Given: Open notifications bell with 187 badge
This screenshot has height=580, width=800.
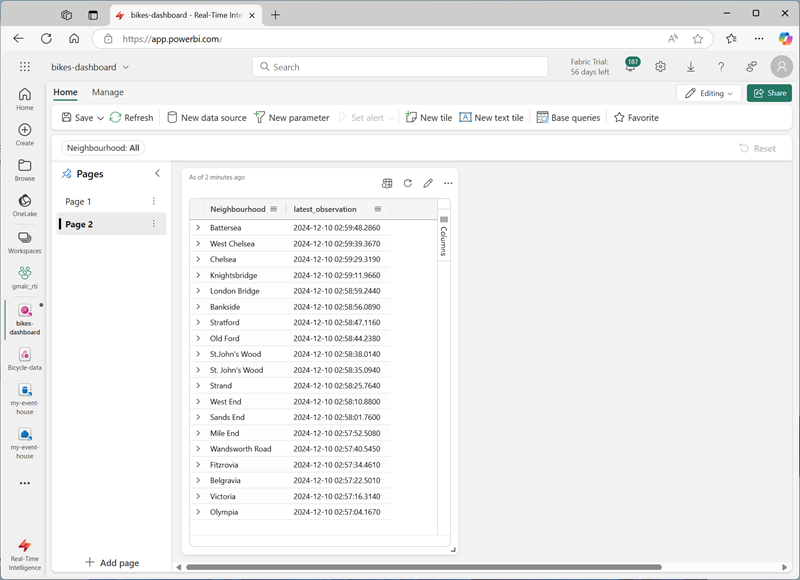Looking at the screenshot, I should coord(631,66).
